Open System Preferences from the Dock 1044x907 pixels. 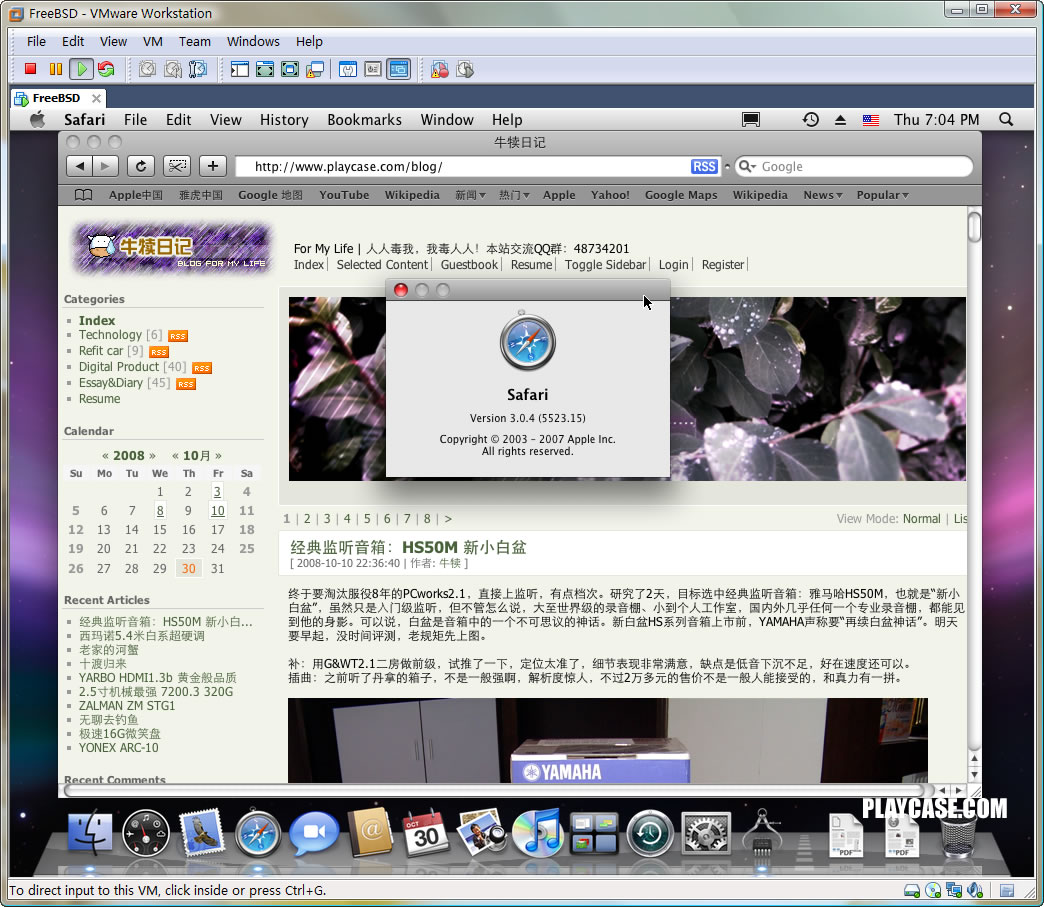coord(706,832)
